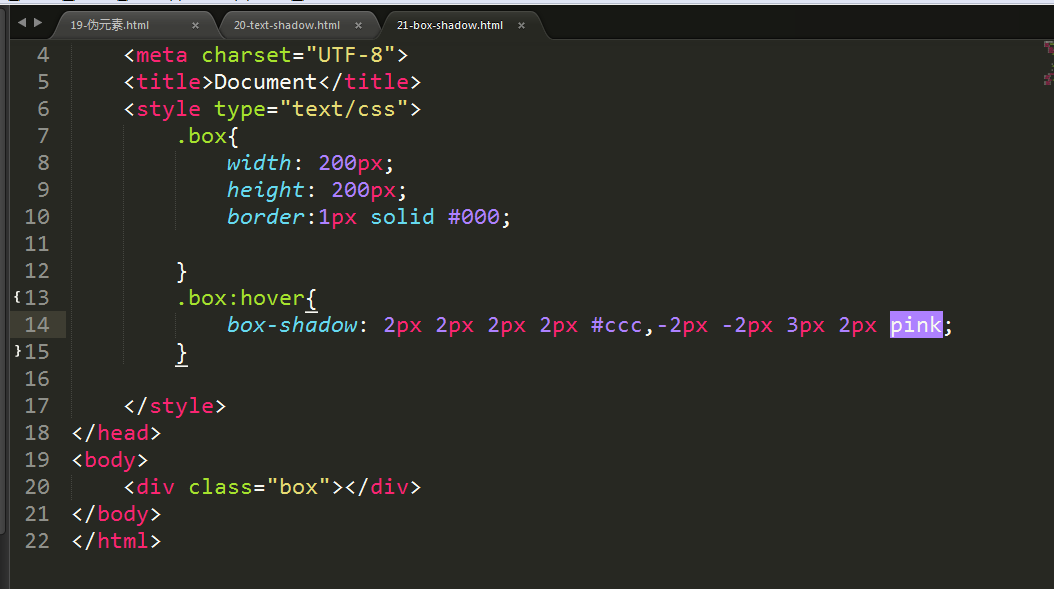Click the highlighted word pink
The image size is (1054, 589).
pyautogui.click(x=916, y=325)
